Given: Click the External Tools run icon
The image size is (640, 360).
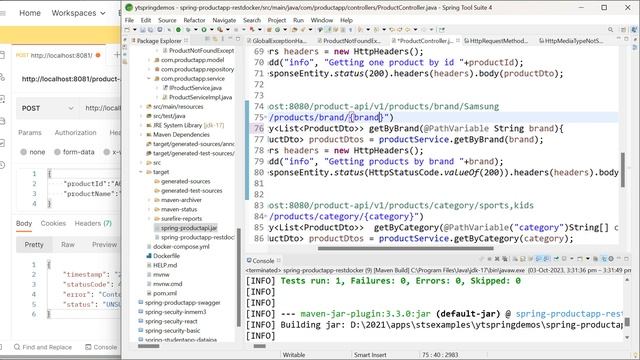Looking at the screenshot, I should click(220, 29).
